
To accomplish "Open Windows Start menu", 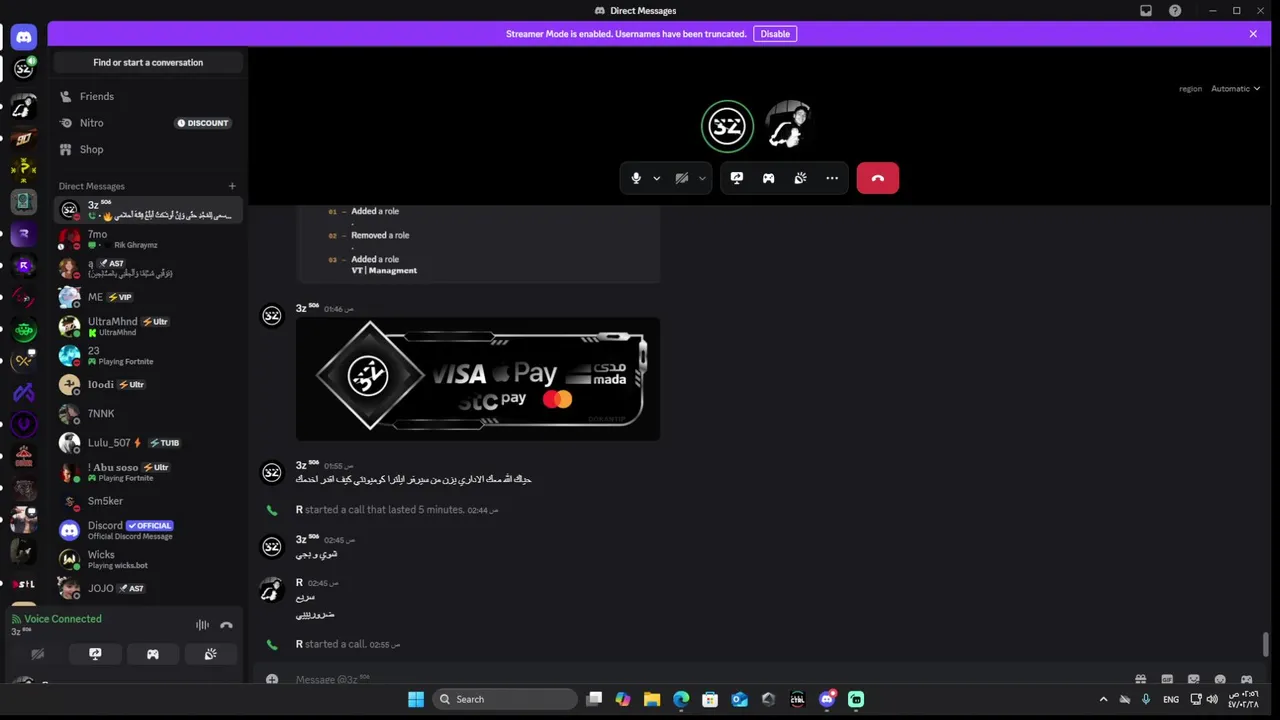I will [x=416, y=699].
